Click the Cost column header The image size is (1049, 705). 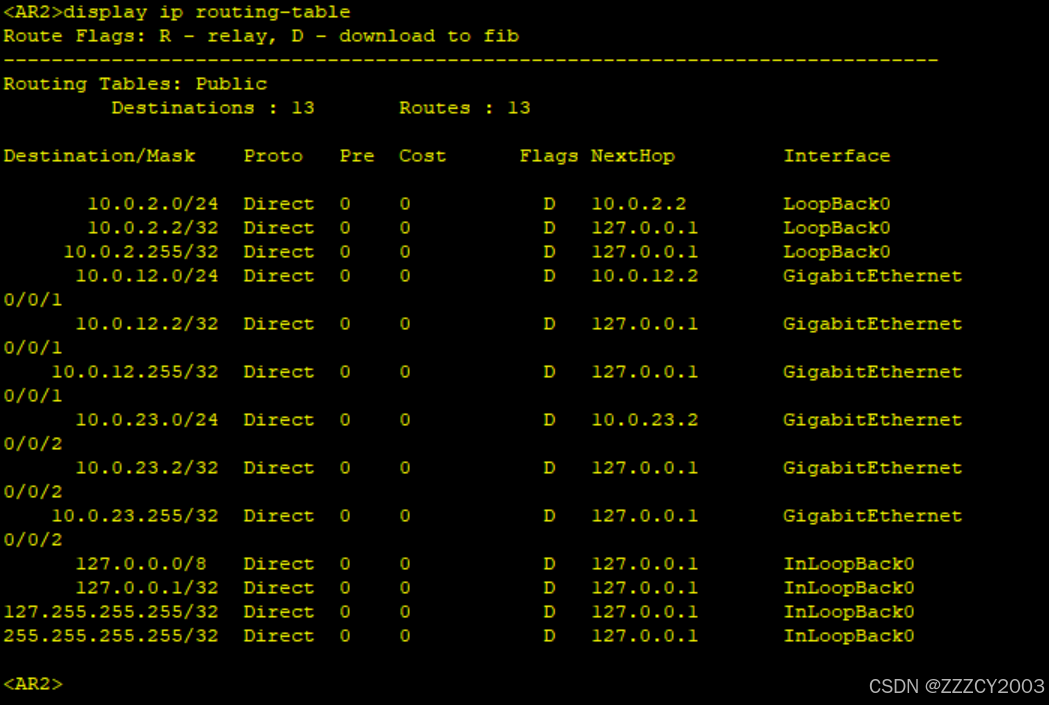click(x=422, y=156)
